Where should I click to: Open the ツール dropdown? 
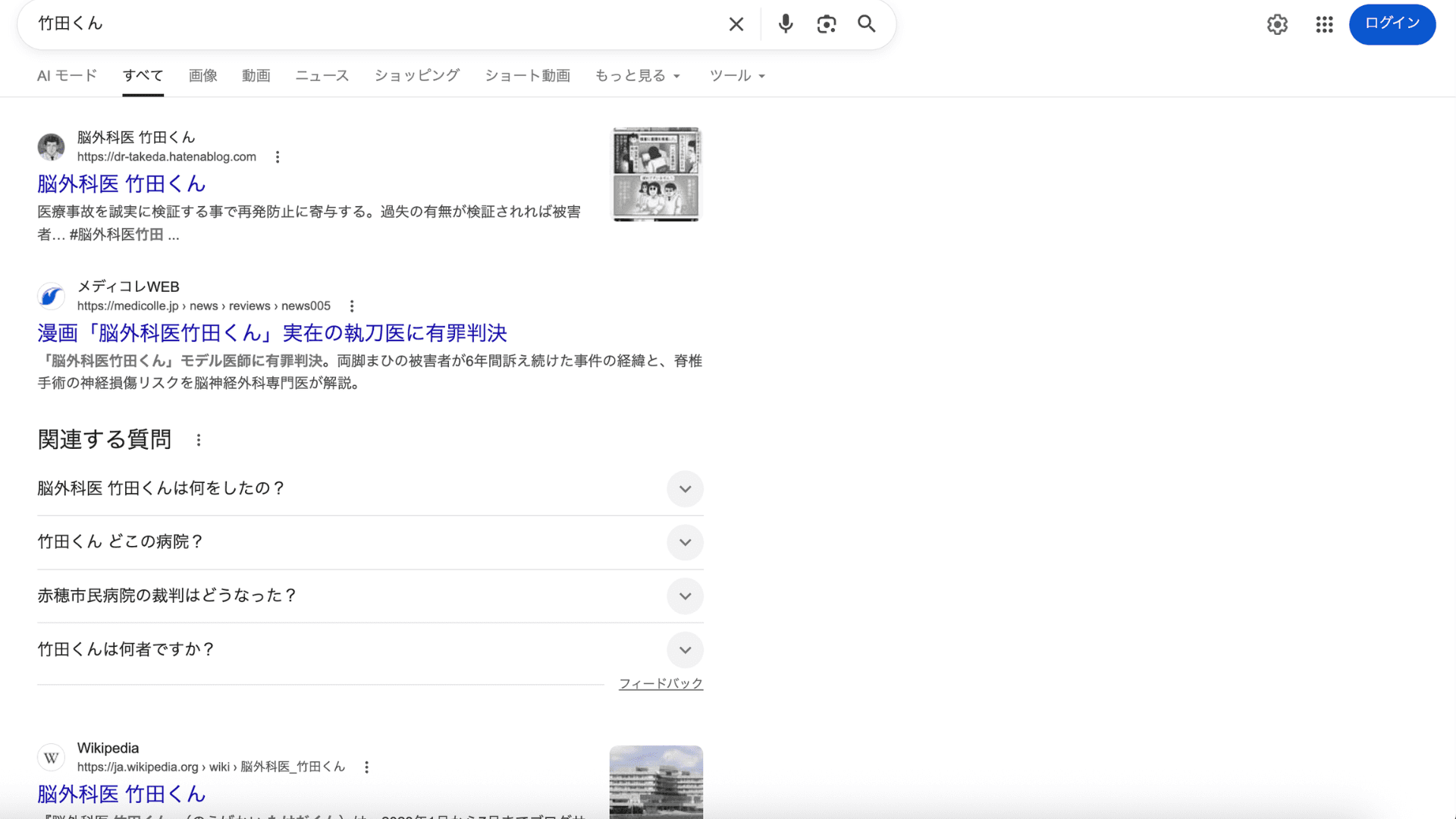coord(736,75)
